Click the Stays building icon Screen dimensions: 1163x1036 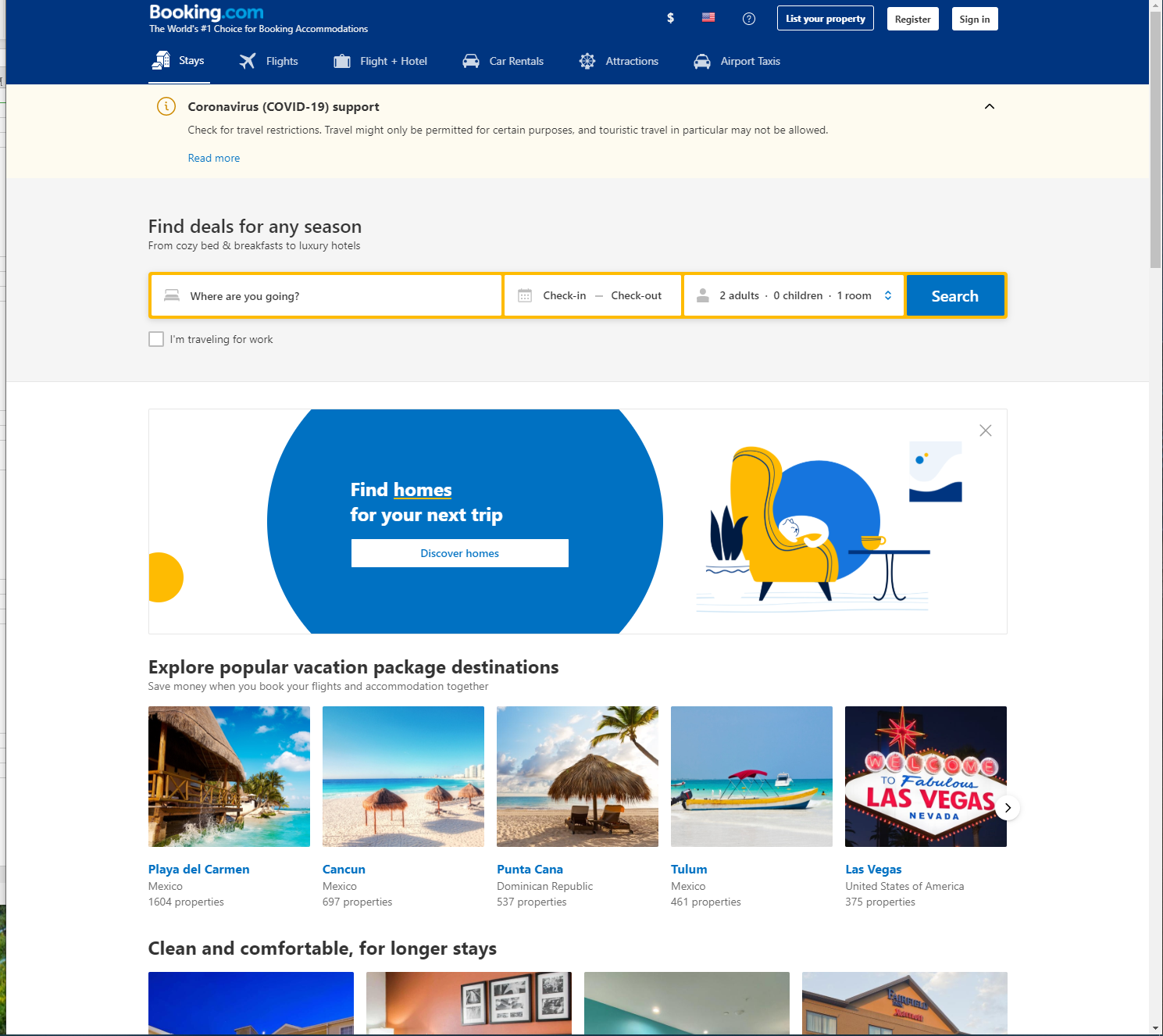(161, 60)
